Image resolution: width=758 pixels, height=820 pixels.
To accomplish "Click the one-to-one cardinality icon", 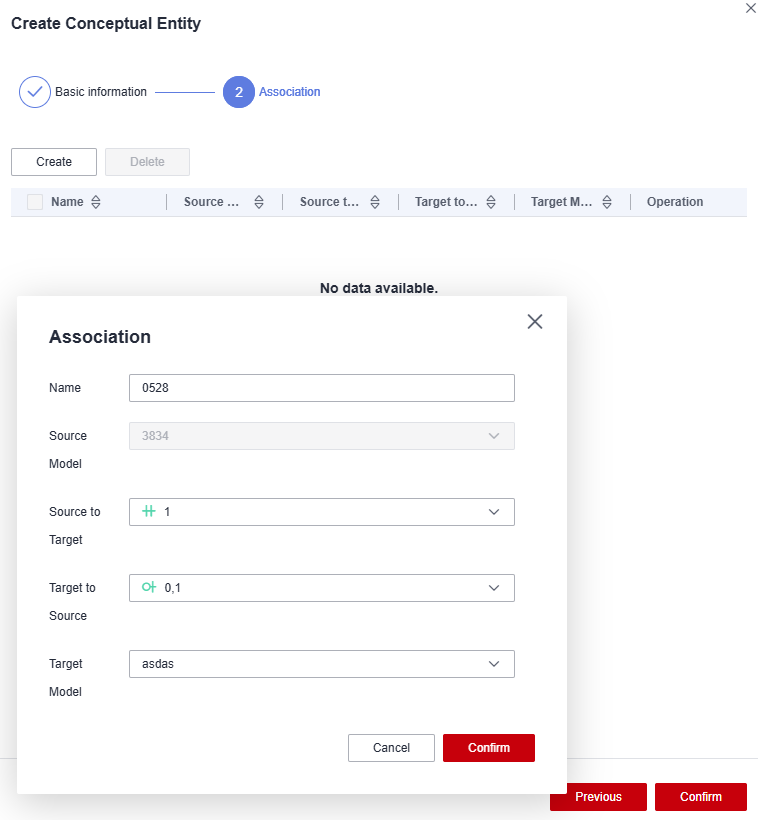I will (149, 511).
